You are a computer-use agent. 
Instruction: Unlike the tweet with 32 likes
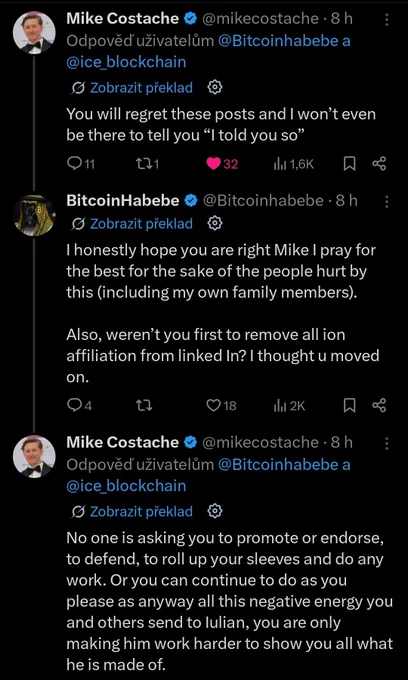(x=222, y=164)
